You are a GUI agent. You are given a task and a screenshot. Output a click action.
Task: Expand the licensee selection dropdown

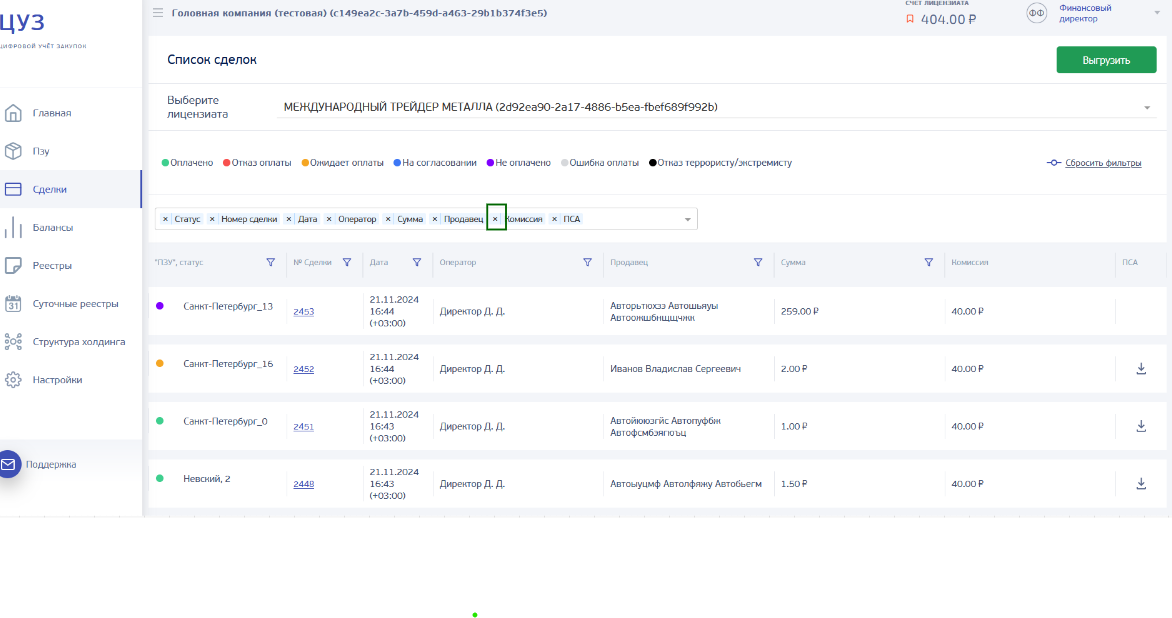click(x=1146, y=108)
